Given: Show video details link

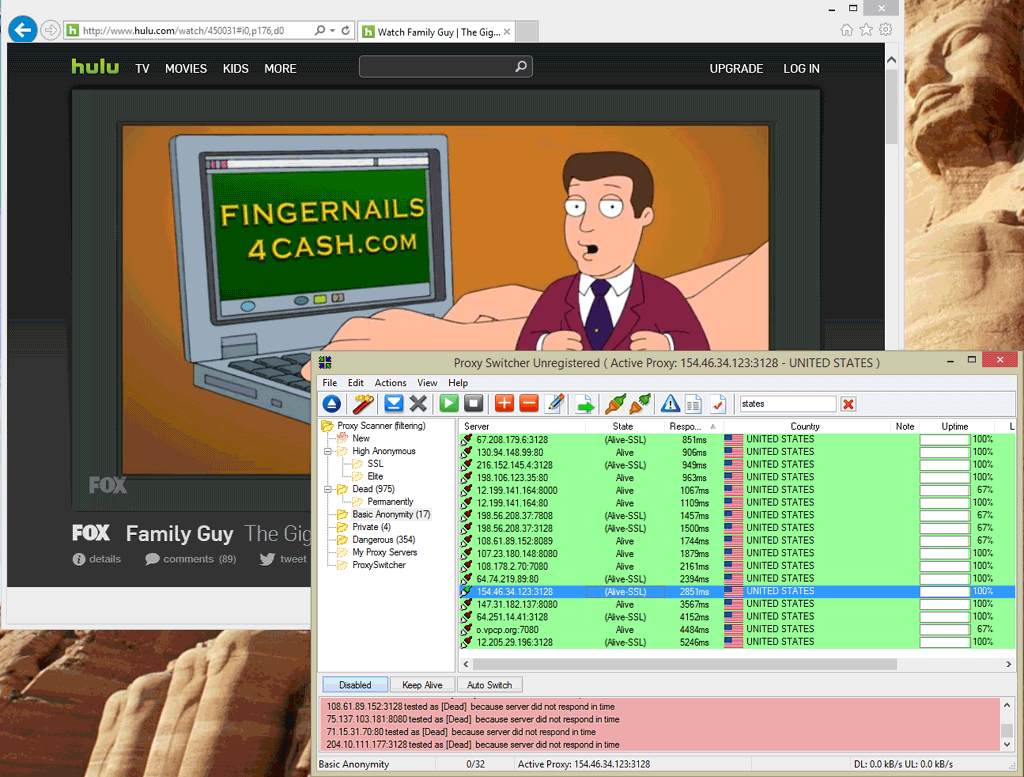Looking at the screenshot, I should [97, 559].
